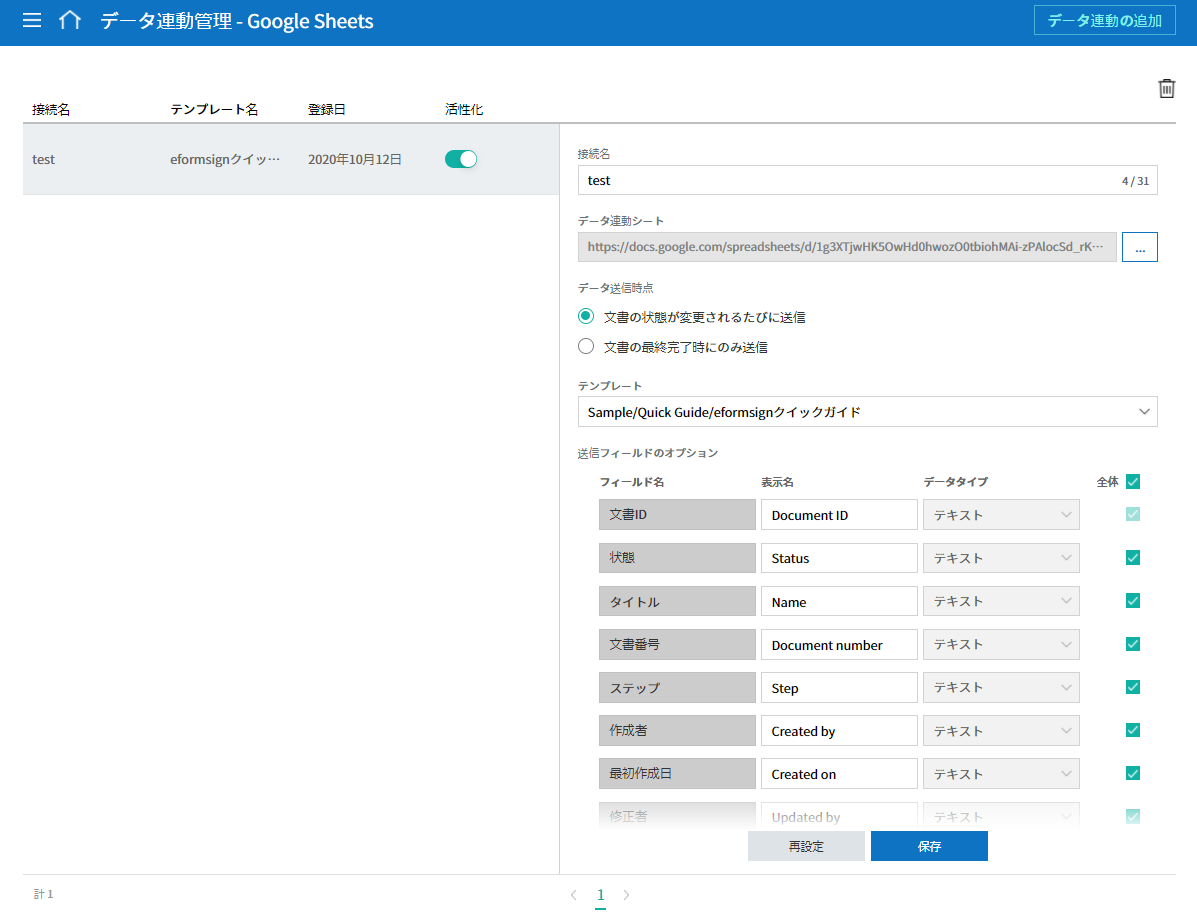
Task: Click template name eformsignクイッ… in the list
Action: tap(225, 160)
